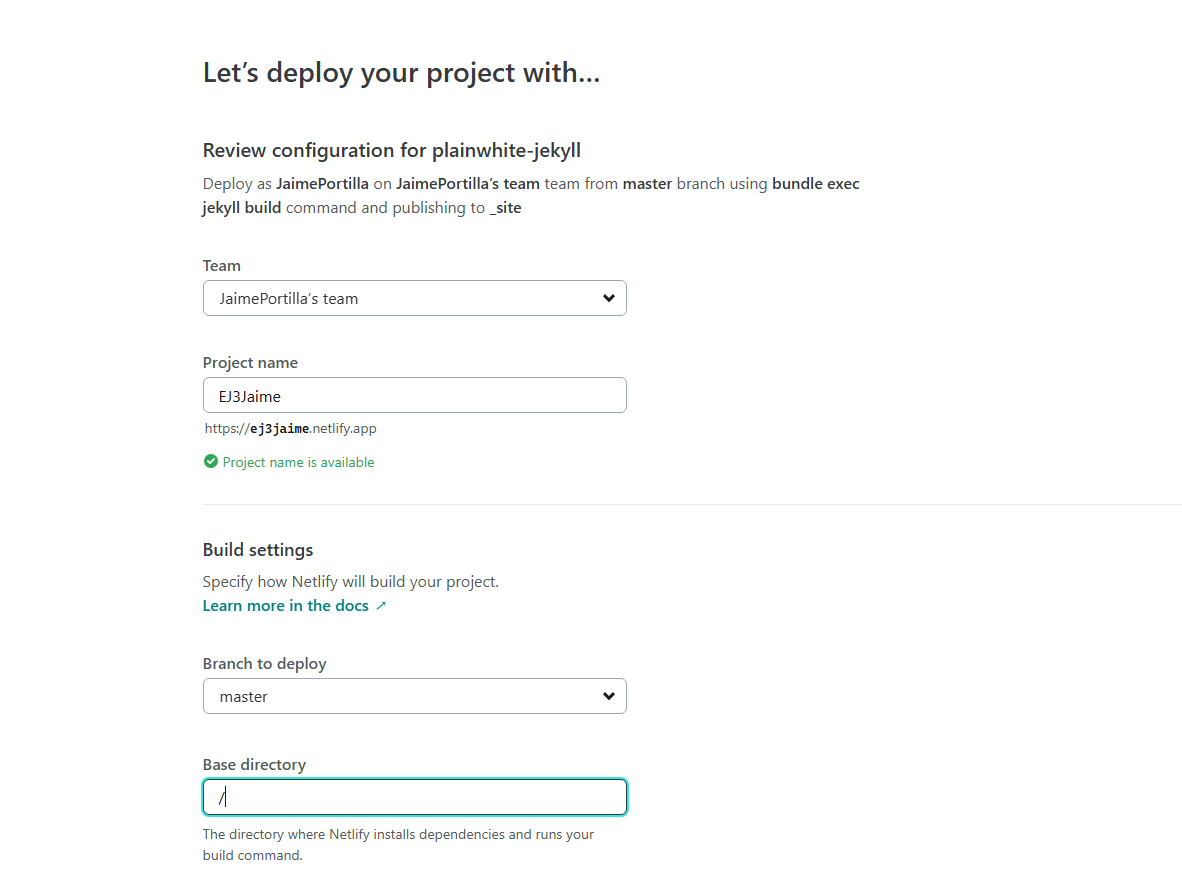Expand the Branch to deploy dropdown
Viewport: 1182px width, 879px height.
tap(414, 696)
